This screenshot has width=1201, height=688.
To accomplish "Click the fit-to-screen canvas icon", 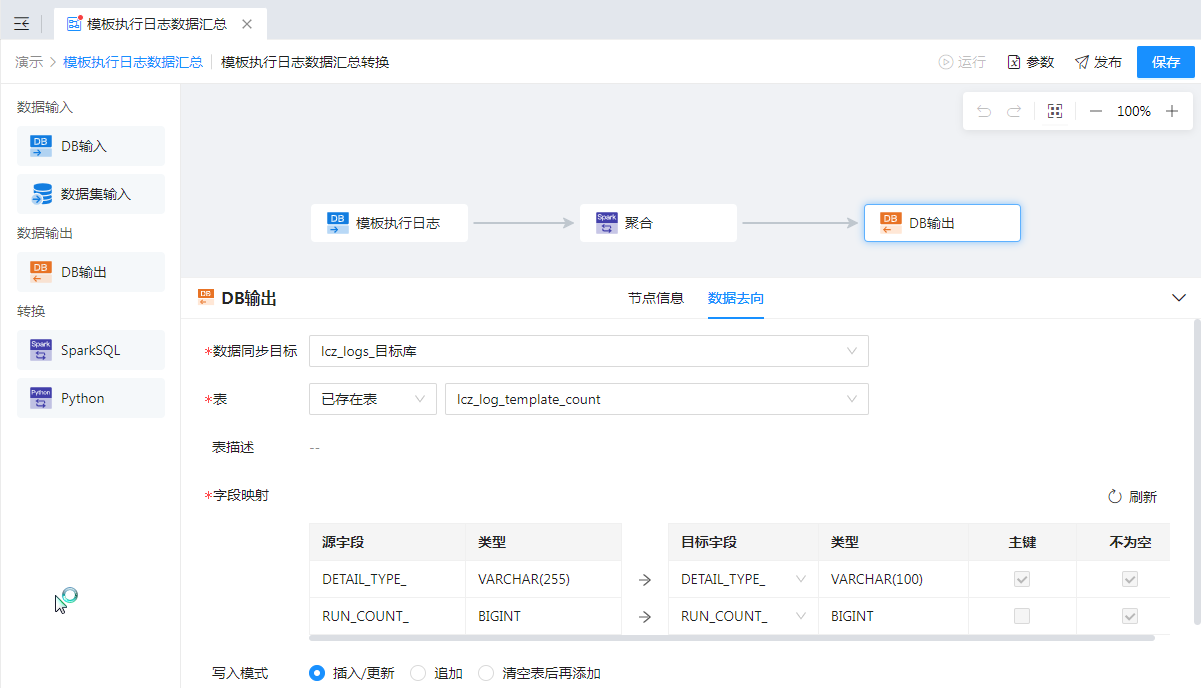I will 1054,111.
